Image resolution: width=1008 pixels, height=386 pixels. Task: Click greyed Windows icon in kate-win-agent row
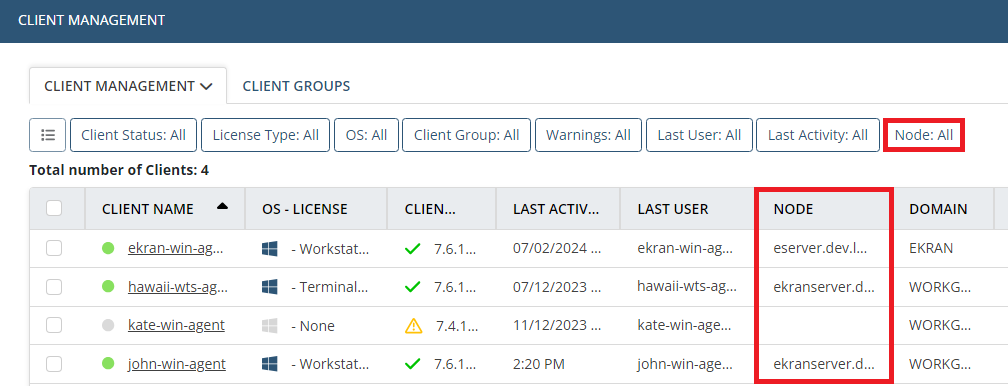pyautogui.click(x=269, y=326)
